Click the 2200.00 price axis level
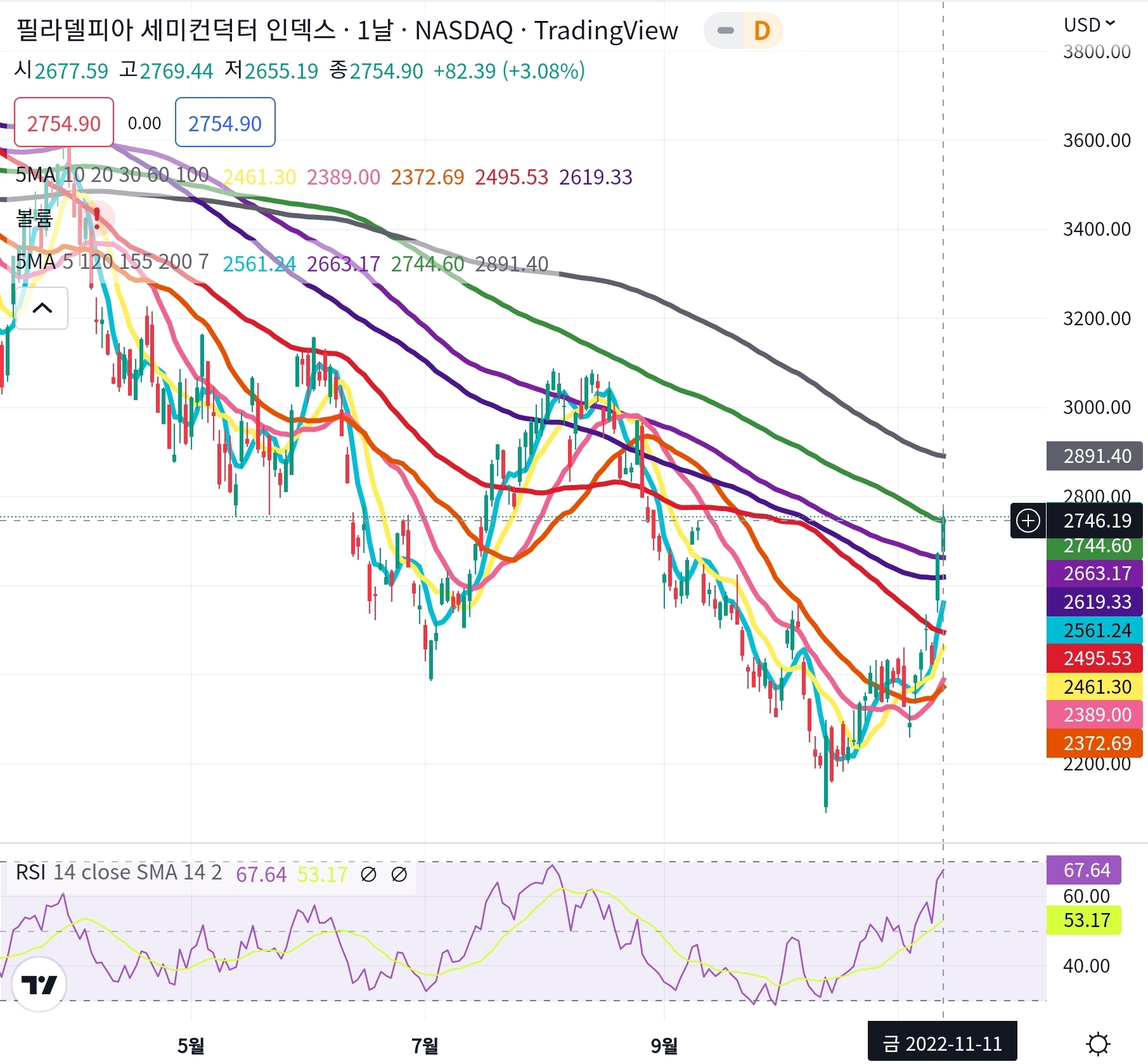 coord(1097,764)
